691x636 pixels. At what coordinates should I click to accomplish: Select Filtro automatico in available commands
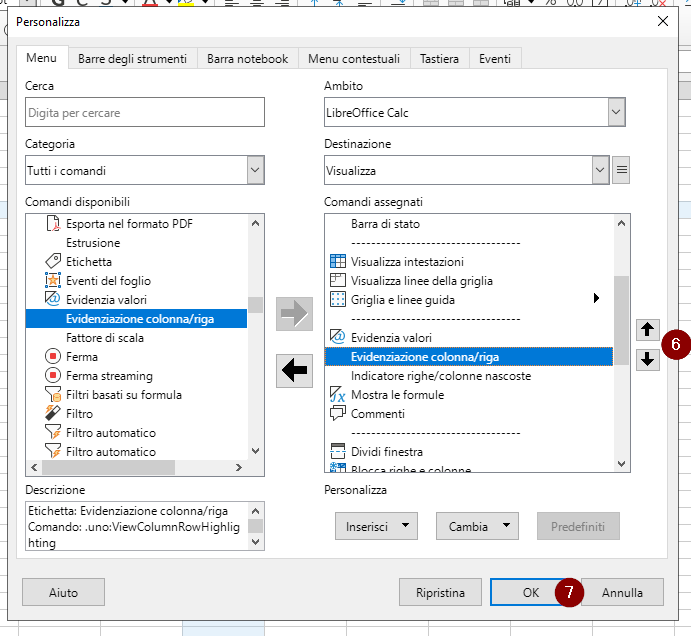(110, 433)
